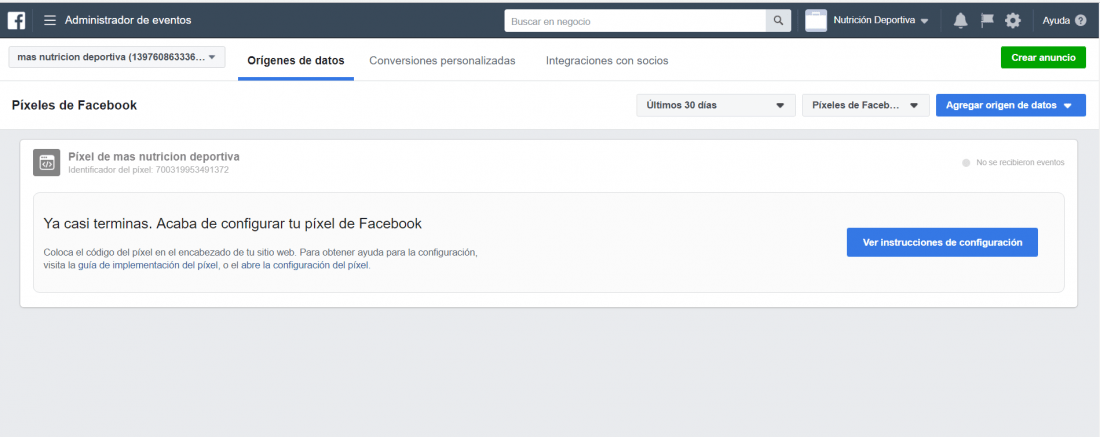1100x437 pixels.
Task: Open guía de implementación del píxel link
Action: pos(148,266)
